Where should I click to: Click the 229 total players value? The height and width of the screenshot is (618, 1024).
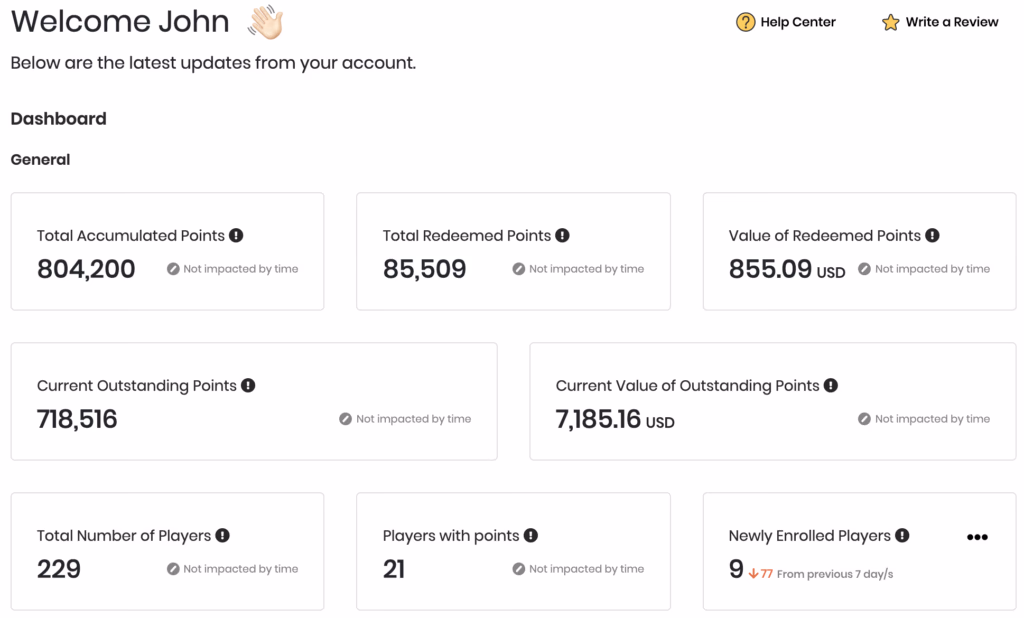59,569
